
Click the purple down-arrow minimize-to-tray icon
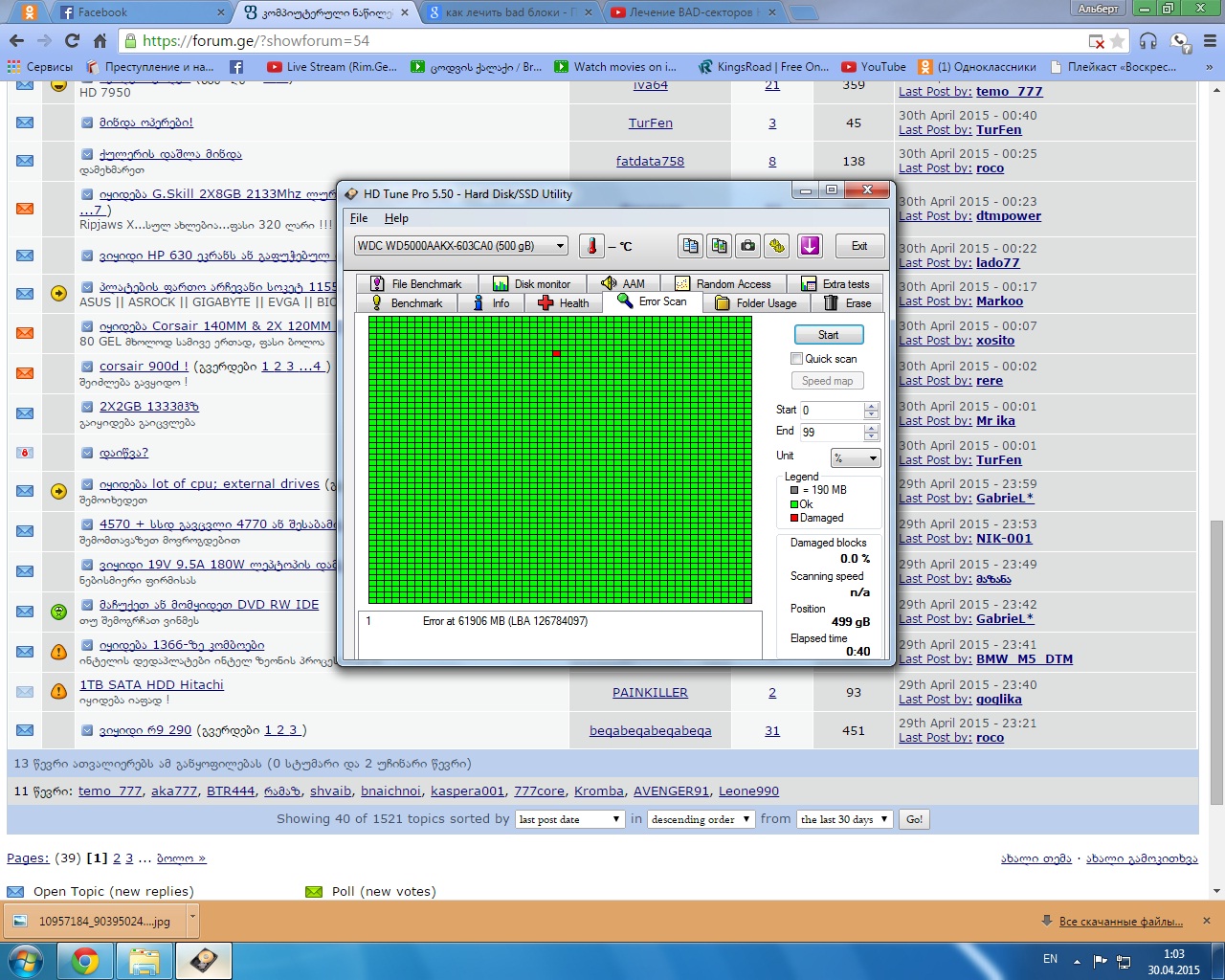(810, 246)
